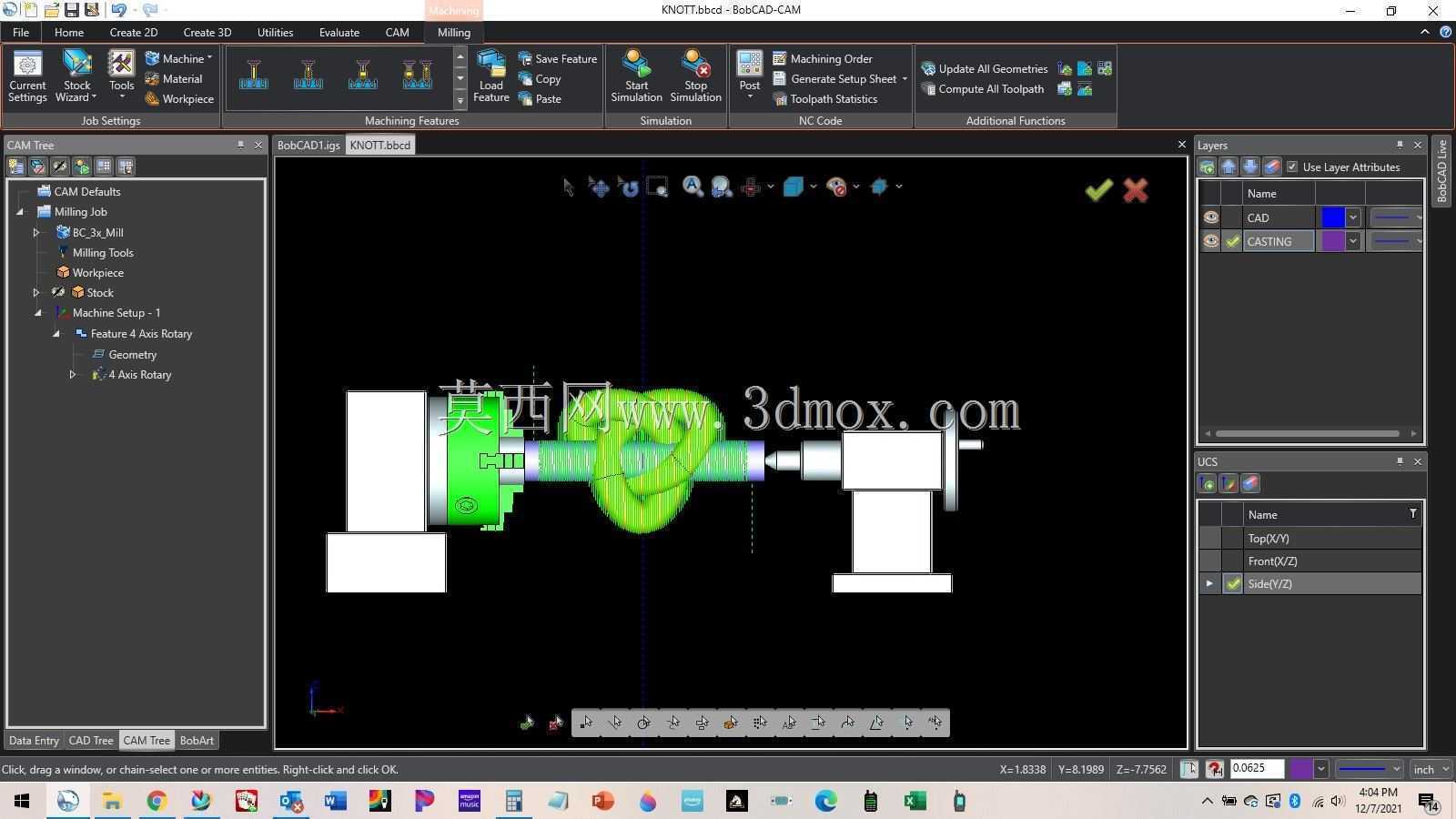
Task: Select the zoom magnifier tool in viewport
Action: [x=693, y=187]
